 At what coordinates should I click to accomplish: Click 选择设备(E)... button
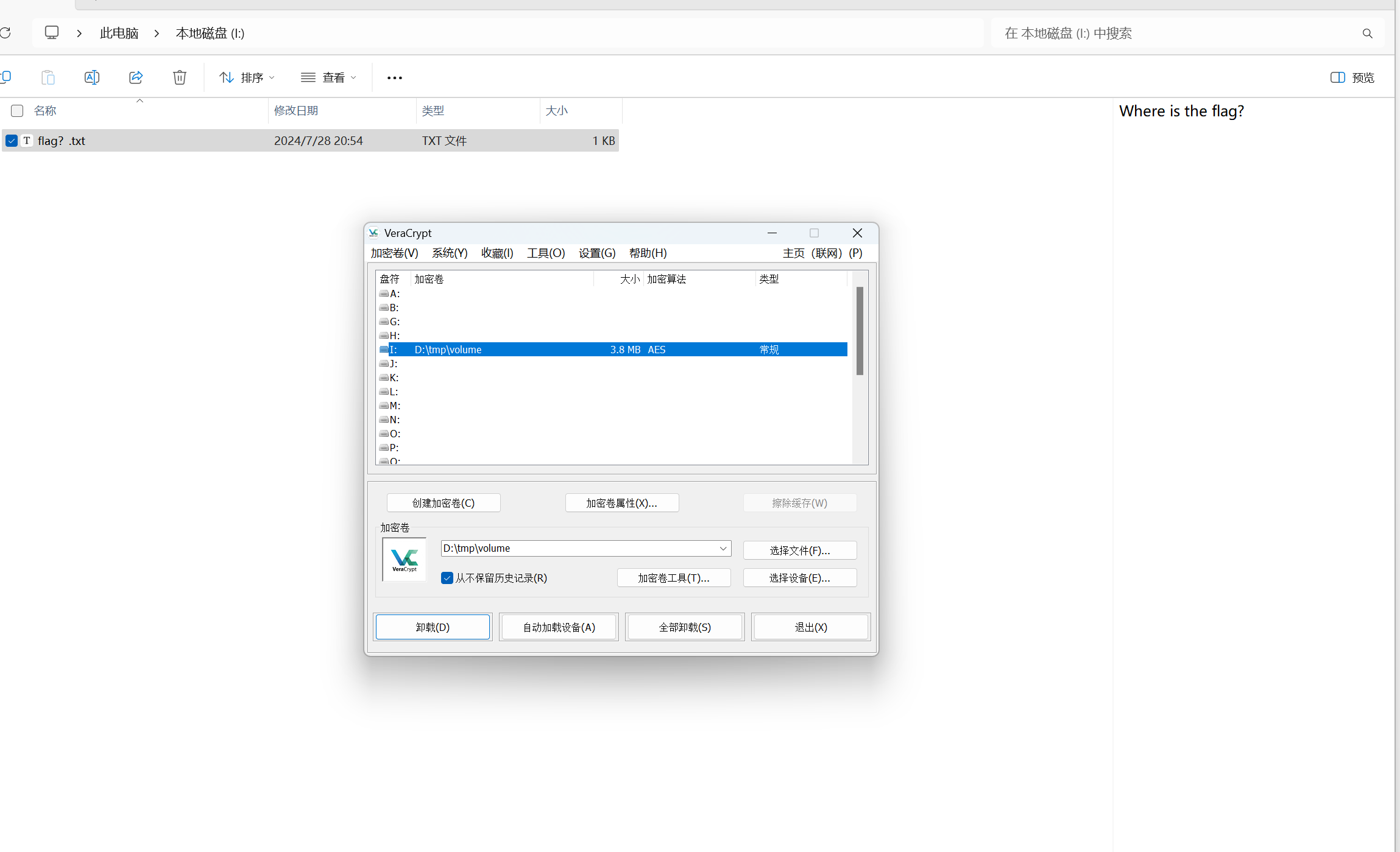(800, 578)
